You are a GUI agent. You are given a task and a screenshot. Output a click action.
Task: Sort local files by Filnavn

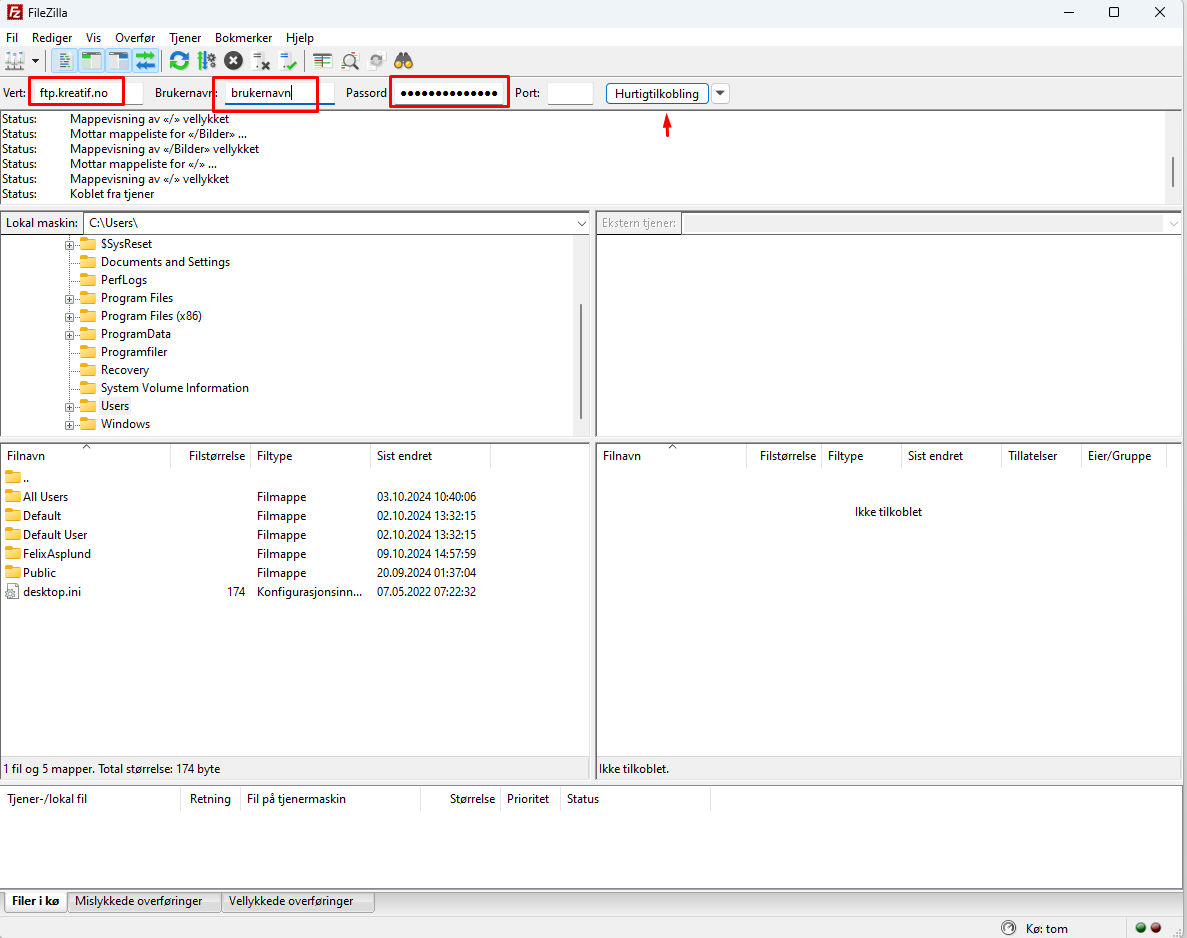click(x=86, y=456)
